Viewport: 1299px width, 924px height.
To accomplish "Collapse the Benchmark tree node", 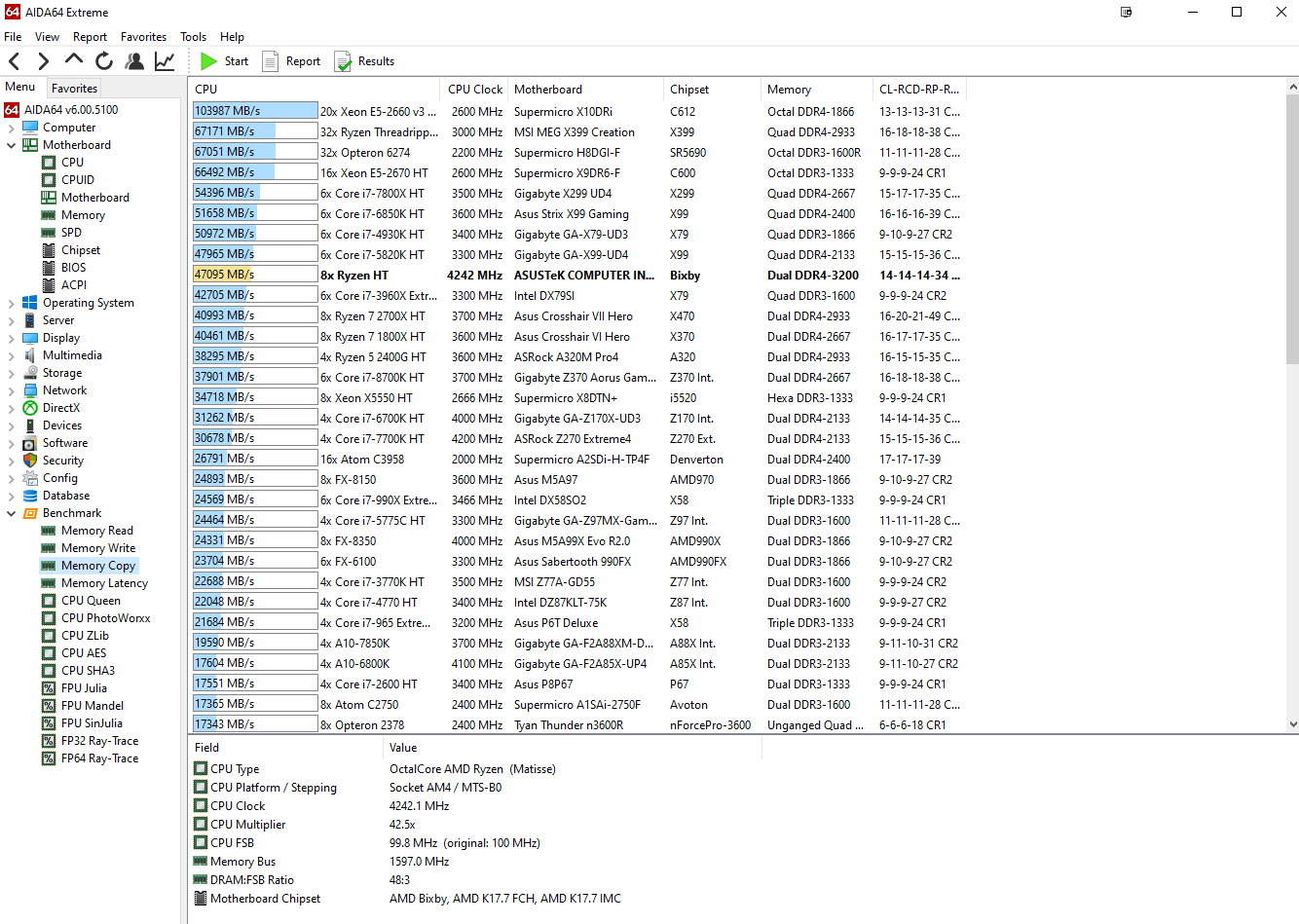I will click(x=11, y=513).
